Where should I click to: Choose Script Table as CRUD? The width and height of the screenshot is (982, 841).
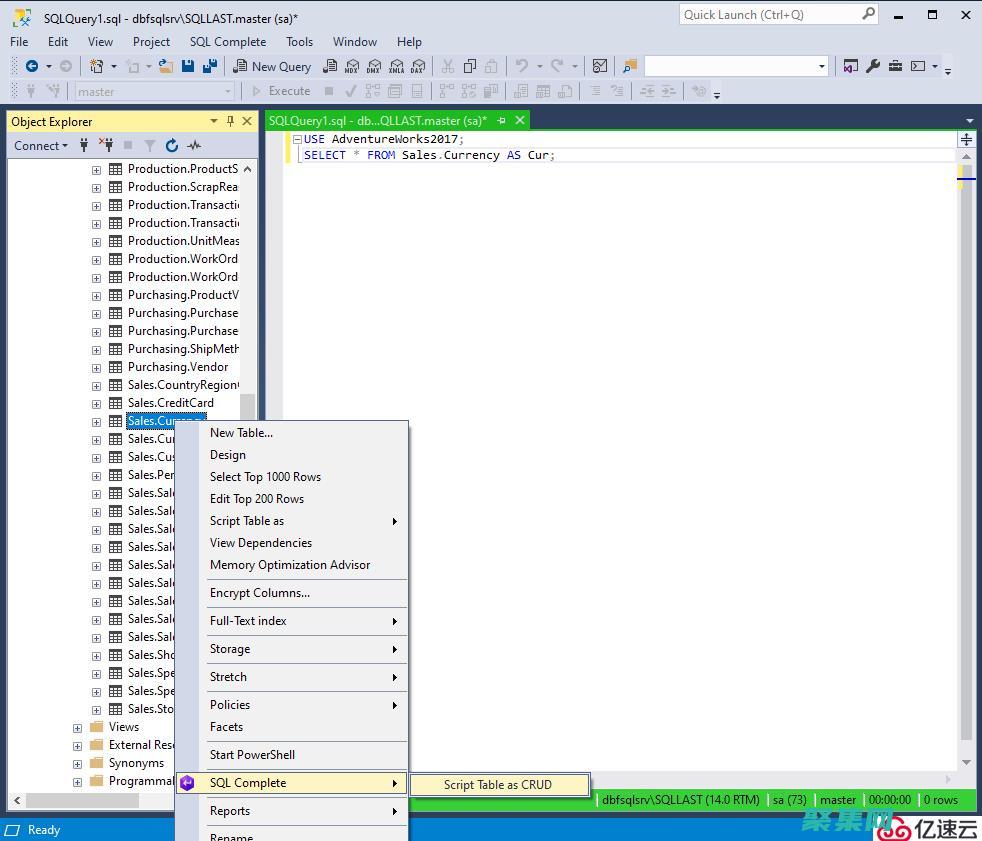499,785
